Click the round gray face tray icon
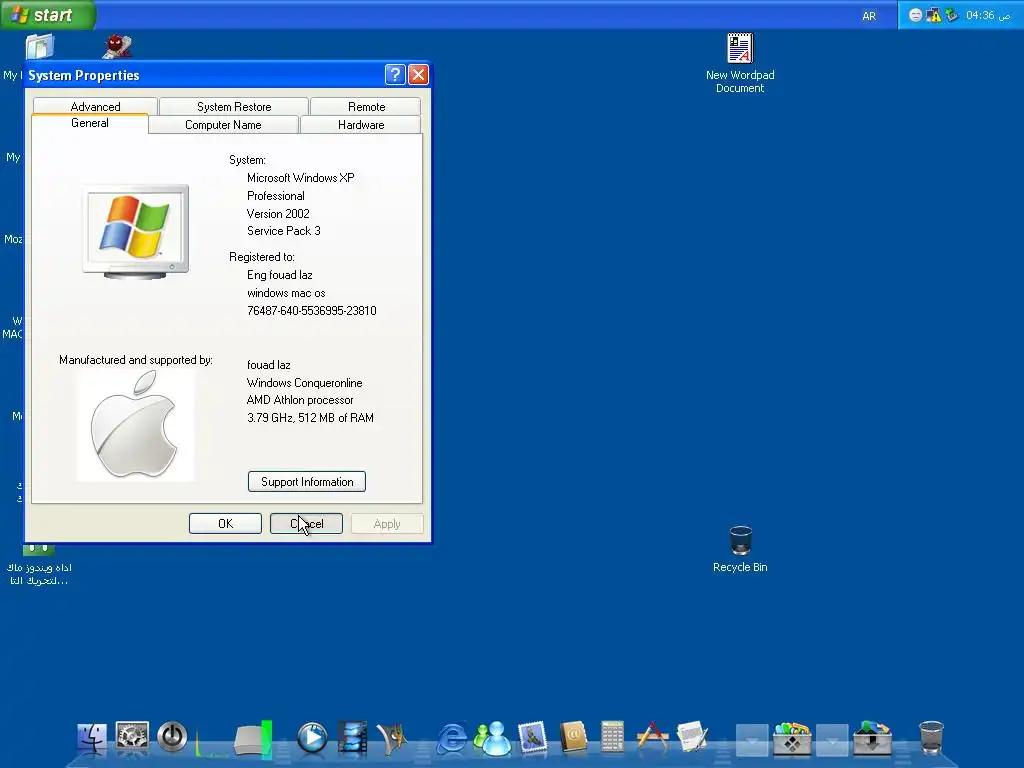The height and width of the screenshot is (768, 1024). coord(916,16)
